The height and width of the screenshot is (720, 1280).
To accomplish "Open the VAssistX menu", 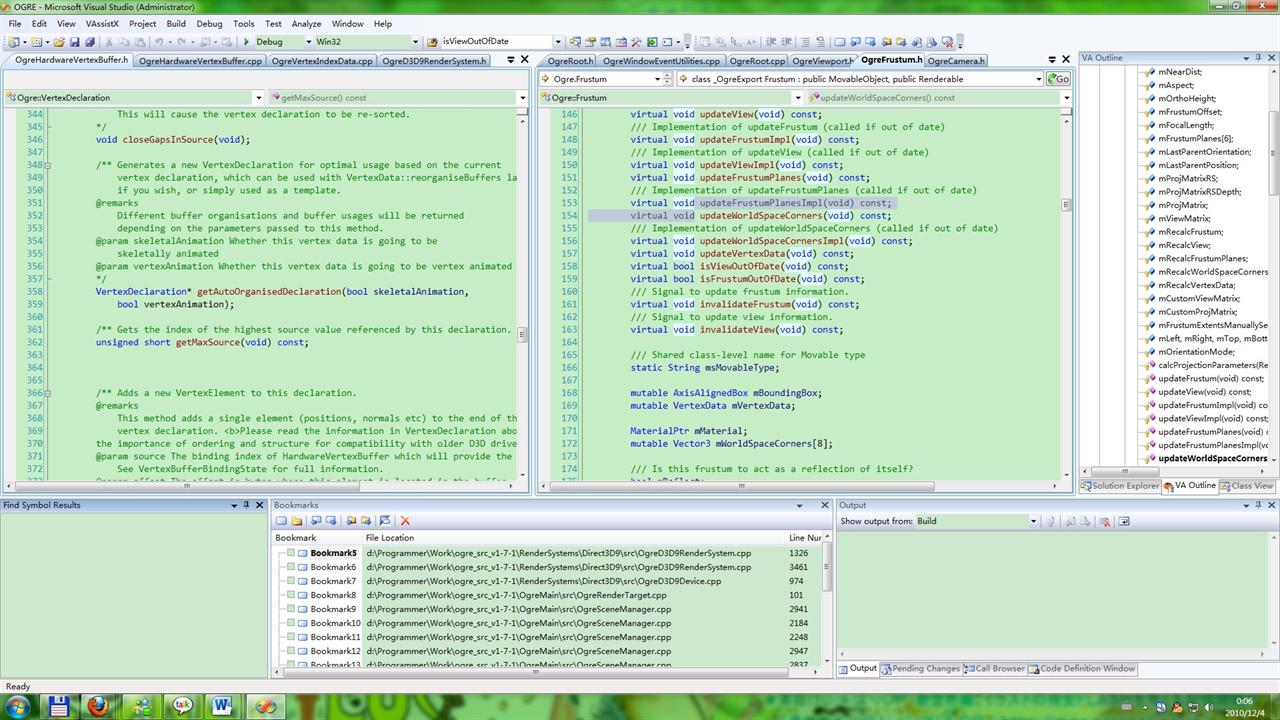I will (104, 23).
